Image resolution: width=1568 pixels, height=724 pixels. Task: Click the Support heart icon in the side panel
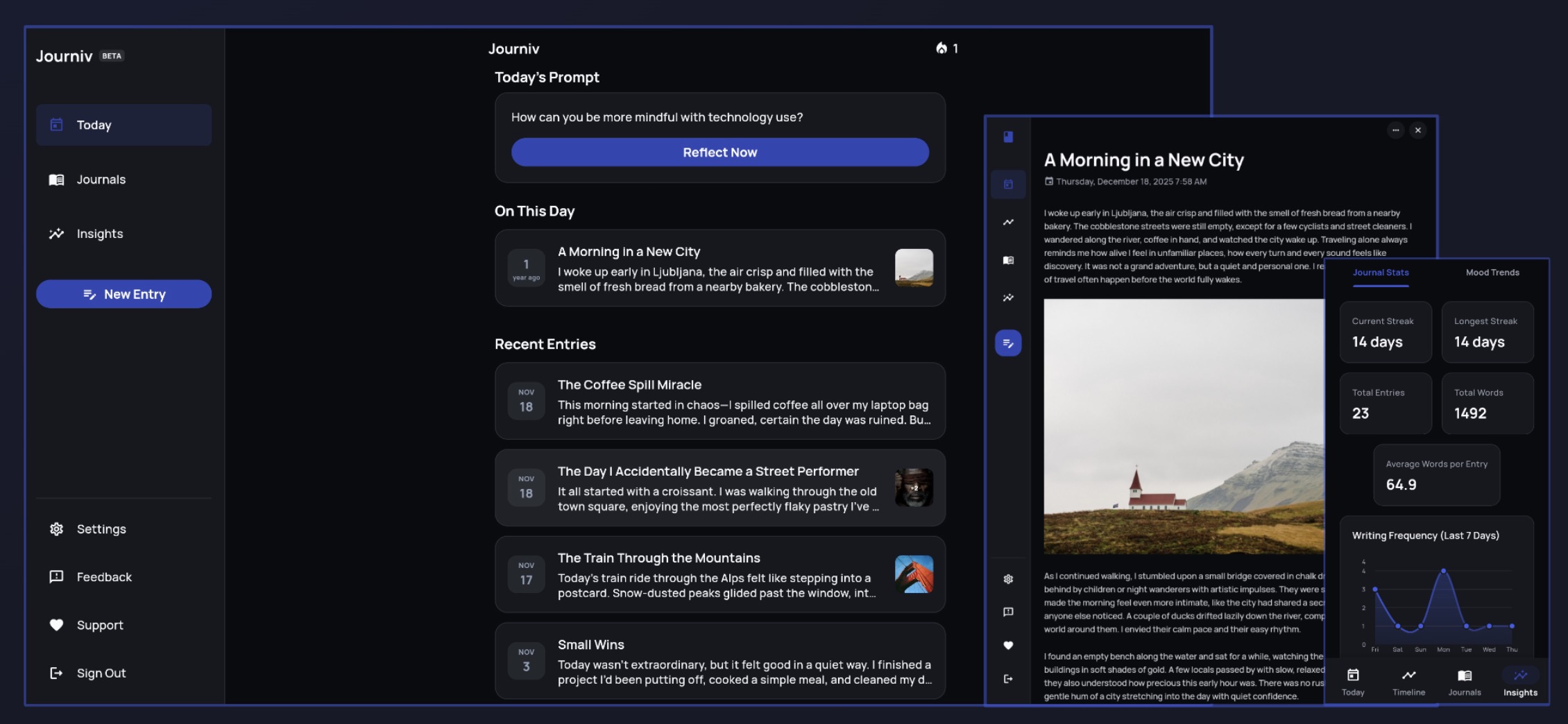tap(1007, 645)
